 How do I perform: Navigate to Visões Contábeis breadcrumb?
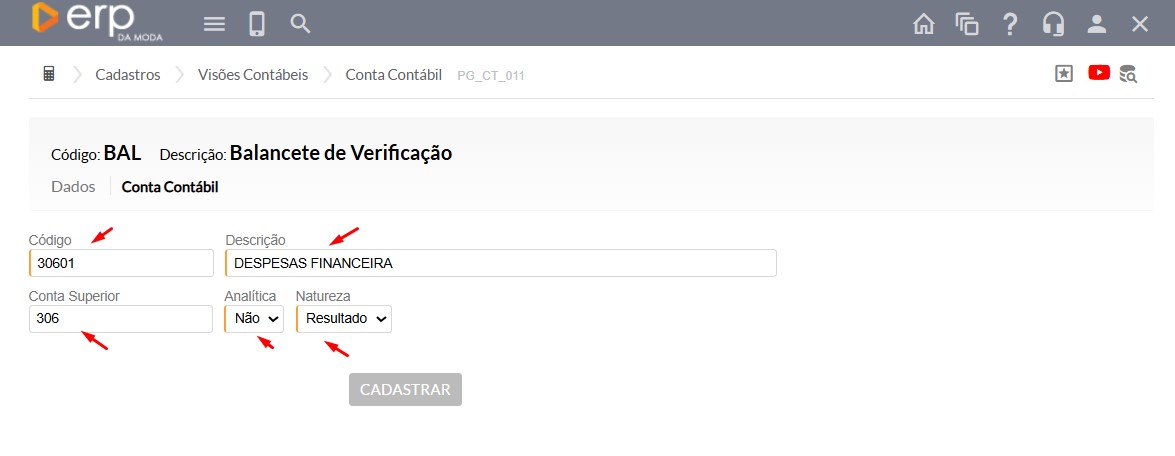(x=253, y=75)
